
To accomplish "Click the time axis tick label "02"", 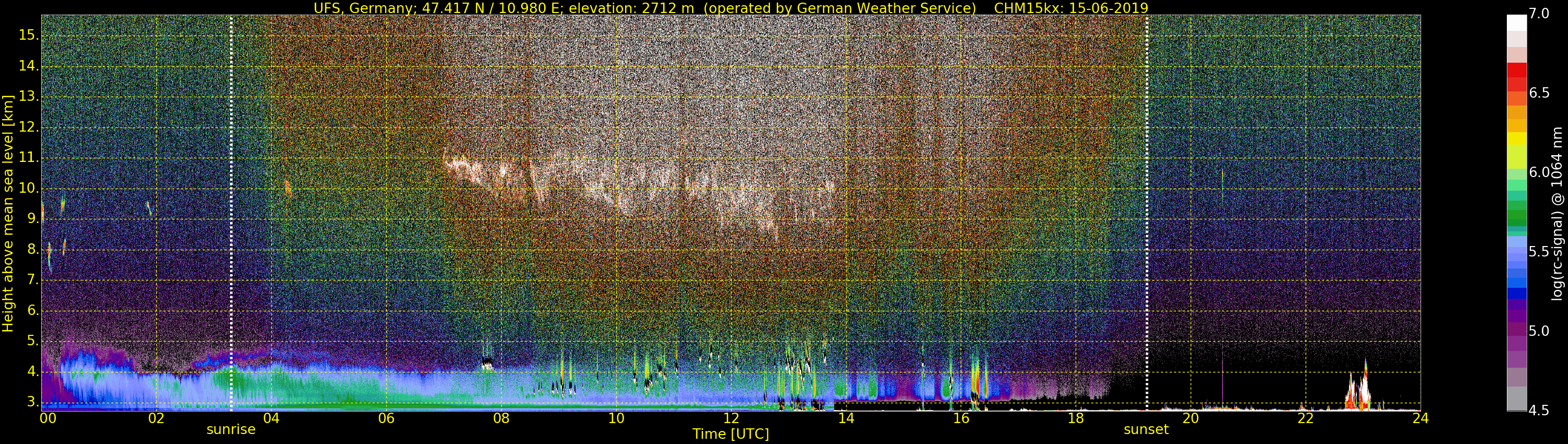I will (156, 418).
